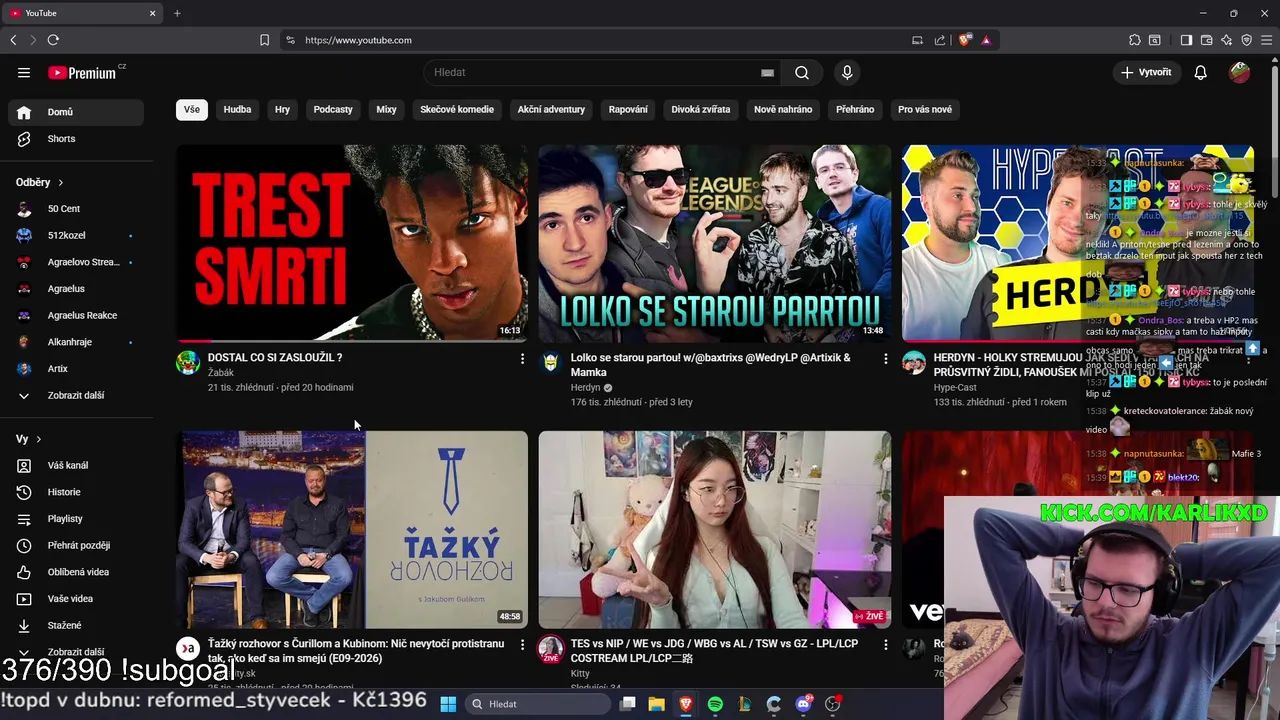This screenshot has height=720, width=1280.
Task: Reload the page in the browser
Action: click(53, 40)
